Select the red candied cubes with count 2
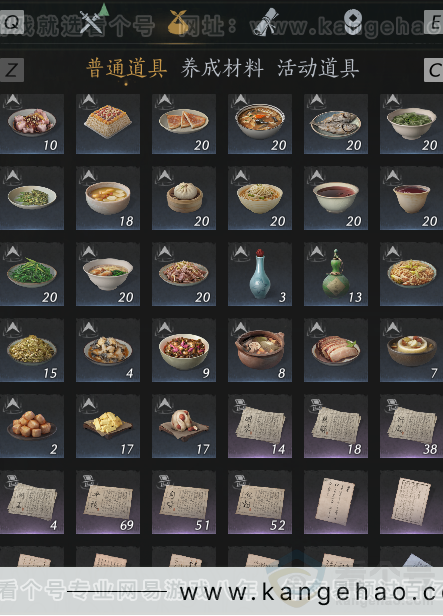 (32, 427)
